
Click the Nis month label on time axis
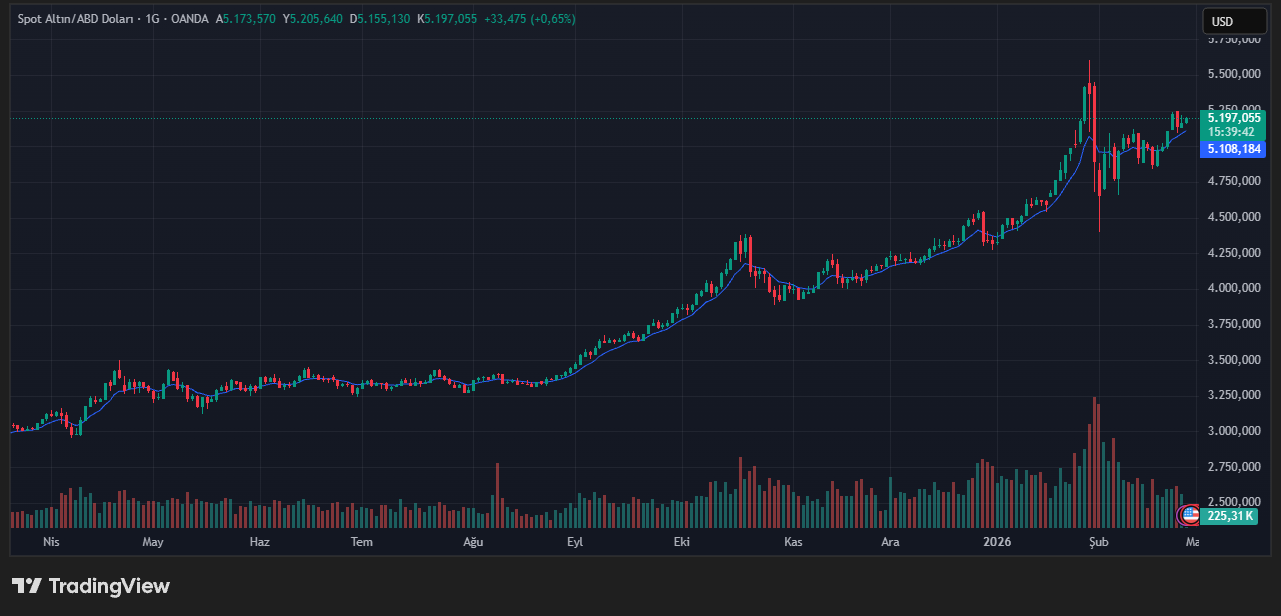(52, 542)
